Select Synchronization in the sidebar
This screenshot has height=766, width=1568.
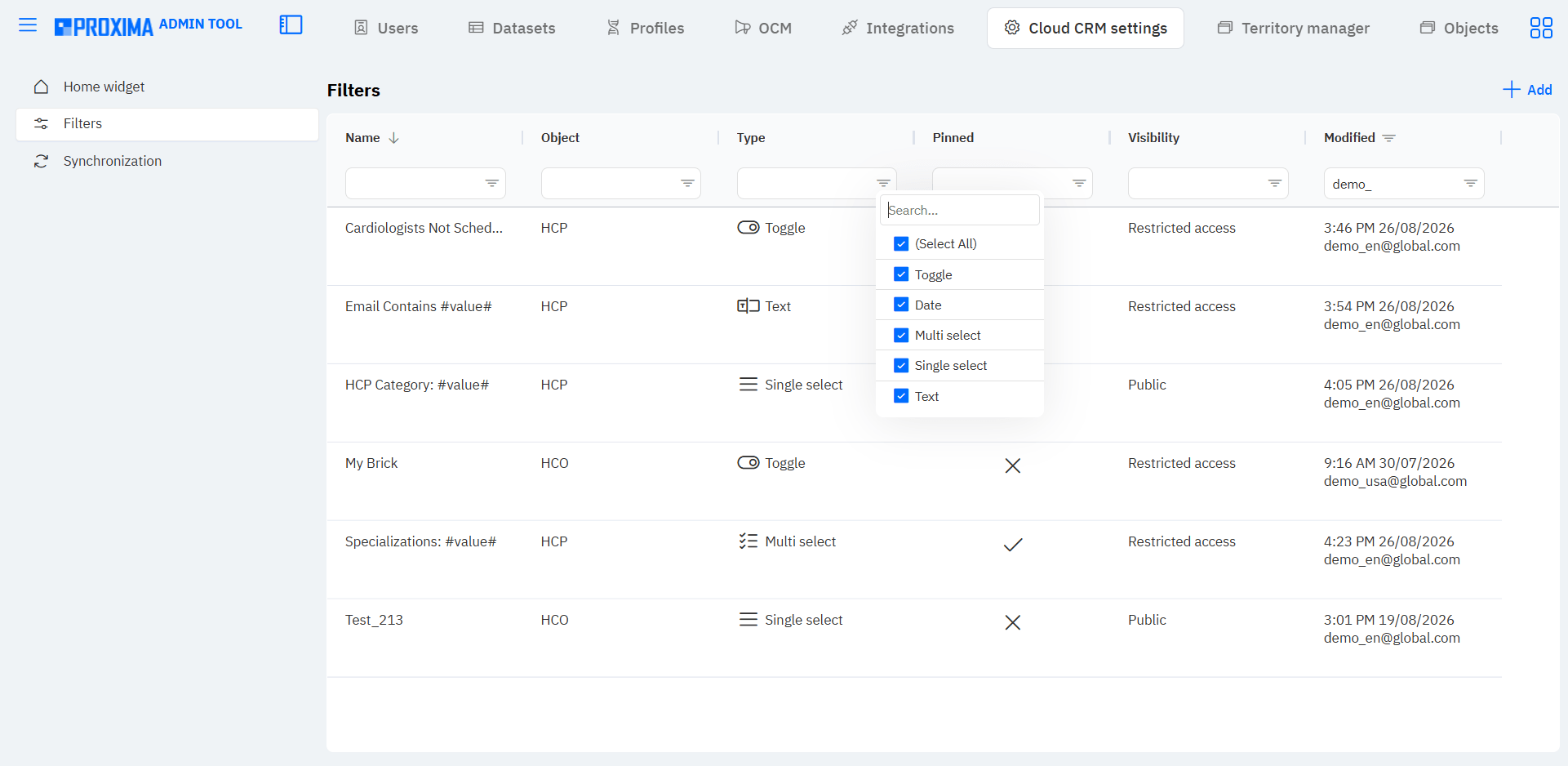tap(167, 161)
